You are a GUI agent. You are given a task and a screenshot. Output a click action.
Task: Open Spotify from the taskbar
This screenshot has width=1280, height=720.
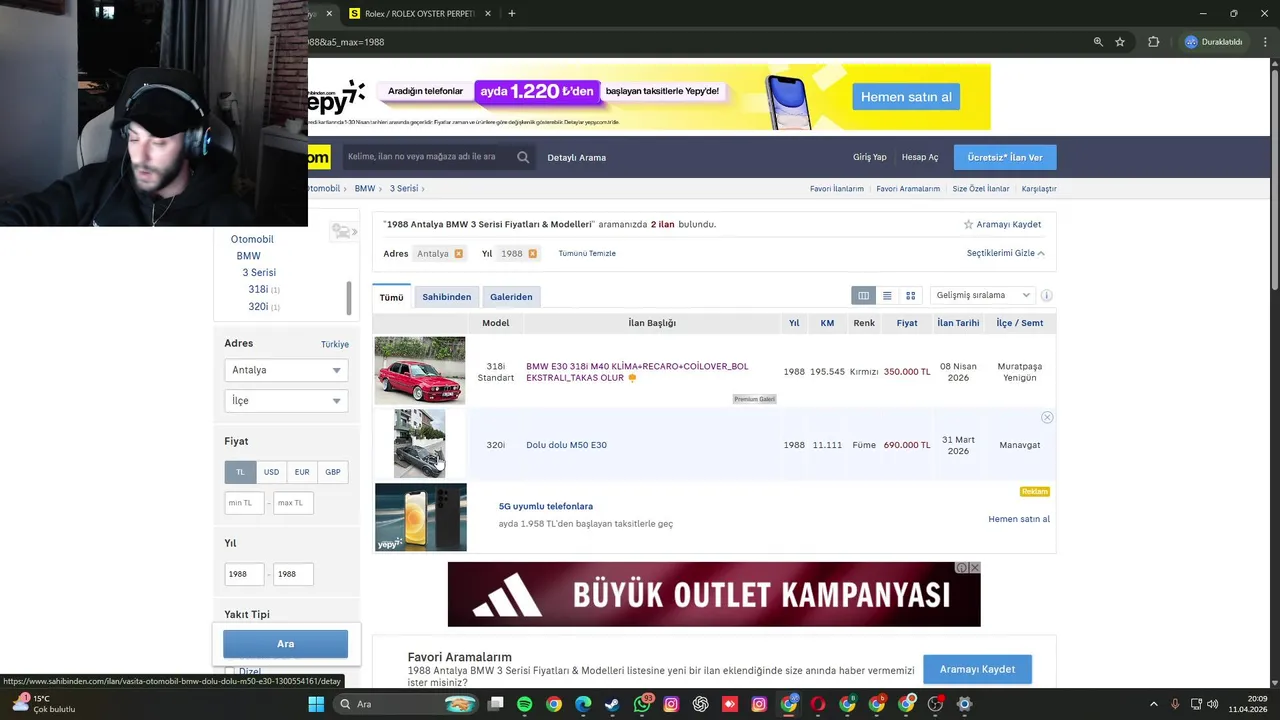(525, 704)
